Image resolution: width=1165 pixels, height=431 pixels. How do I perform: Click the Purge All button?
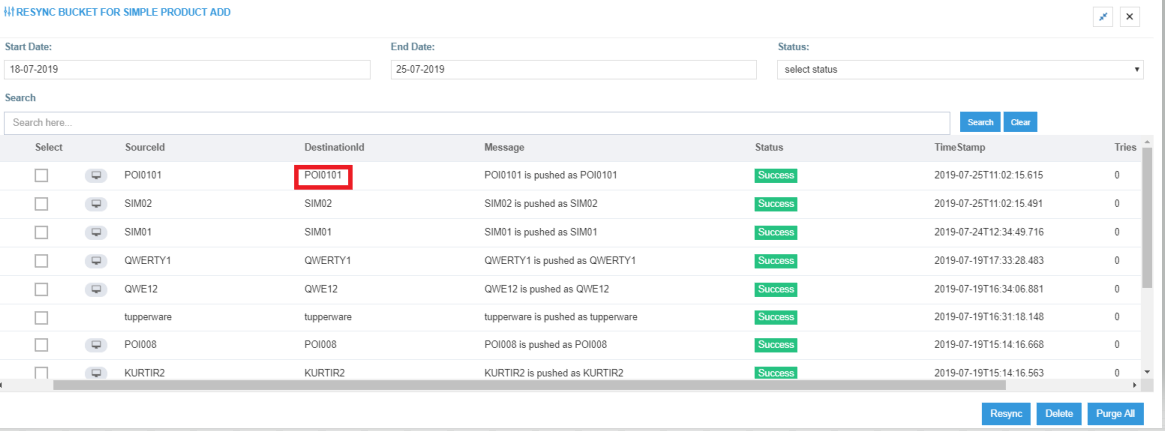[x=1112, y=414]
